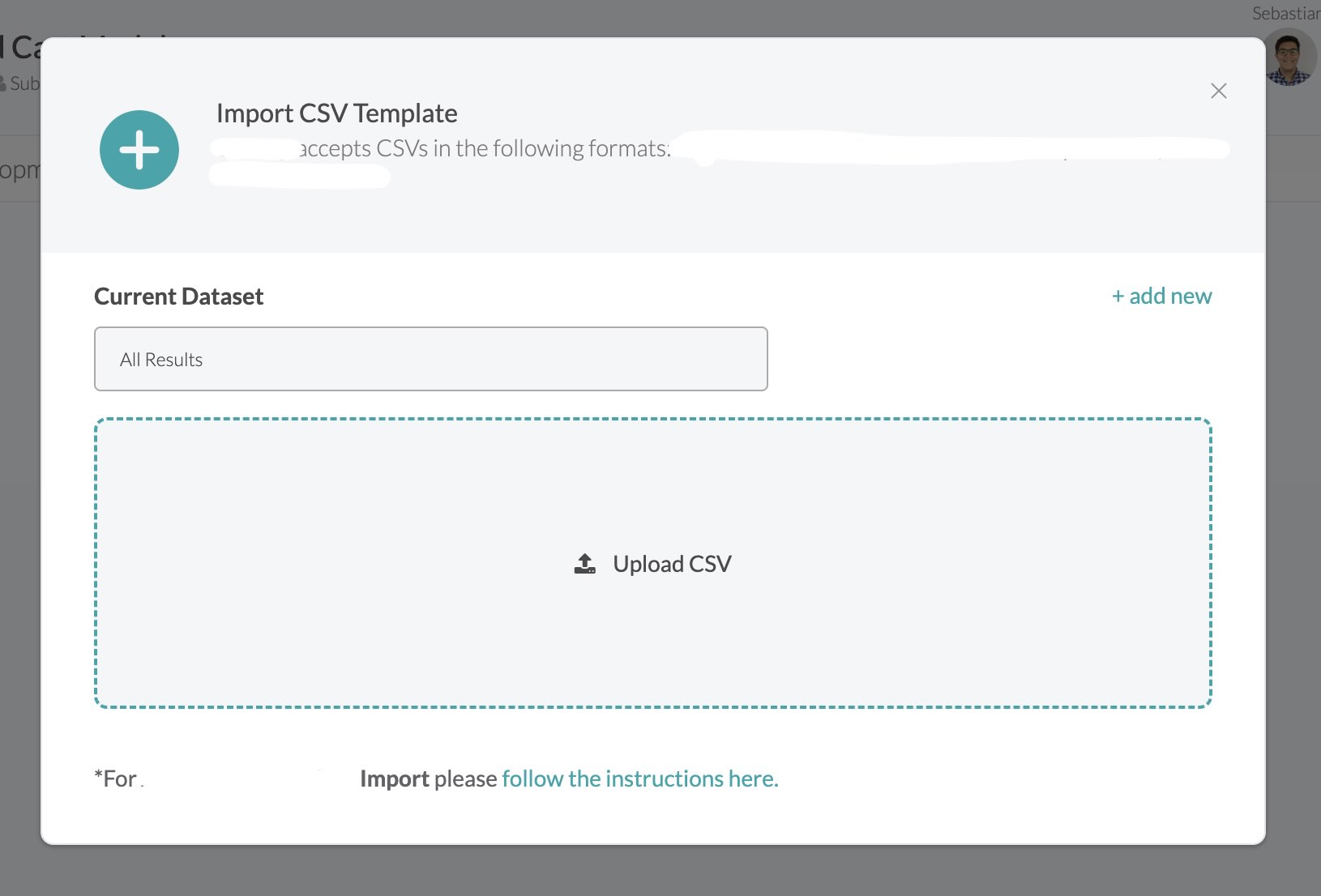Image resolution: width=1321 pixels, height=896 pixels.
Task: Click the teal plus circle icon
Action: click(x=139, y=149)
